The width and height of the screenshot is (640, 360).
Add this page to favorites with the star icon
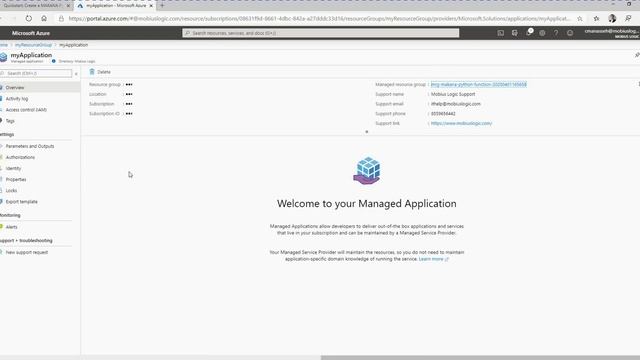coord(580,18)
